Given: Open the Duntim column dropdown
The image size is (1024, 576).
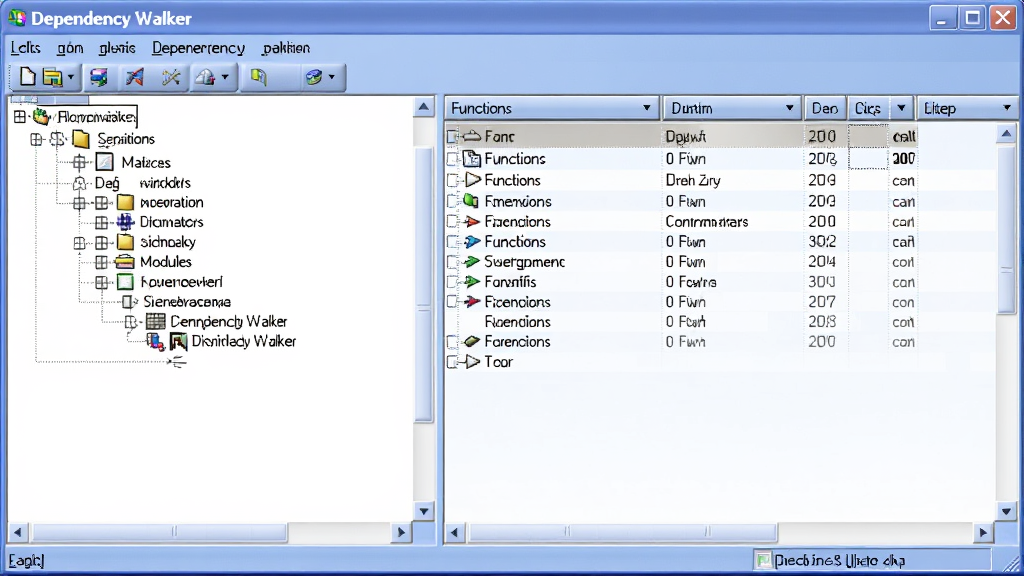Looking at the screenshot, I should click(789, 108).
